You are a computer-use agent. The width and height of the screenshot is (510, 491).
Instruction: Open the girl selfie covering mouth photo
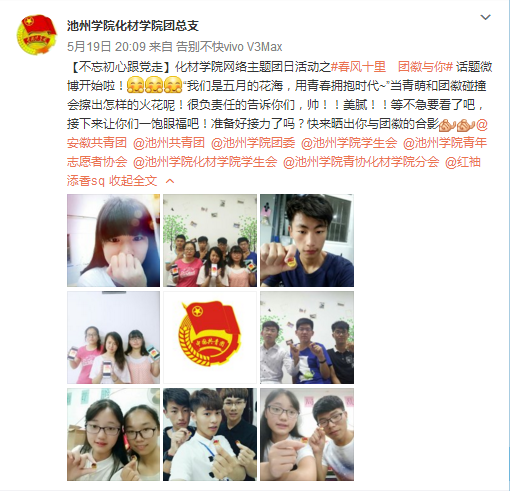point(113,240)
